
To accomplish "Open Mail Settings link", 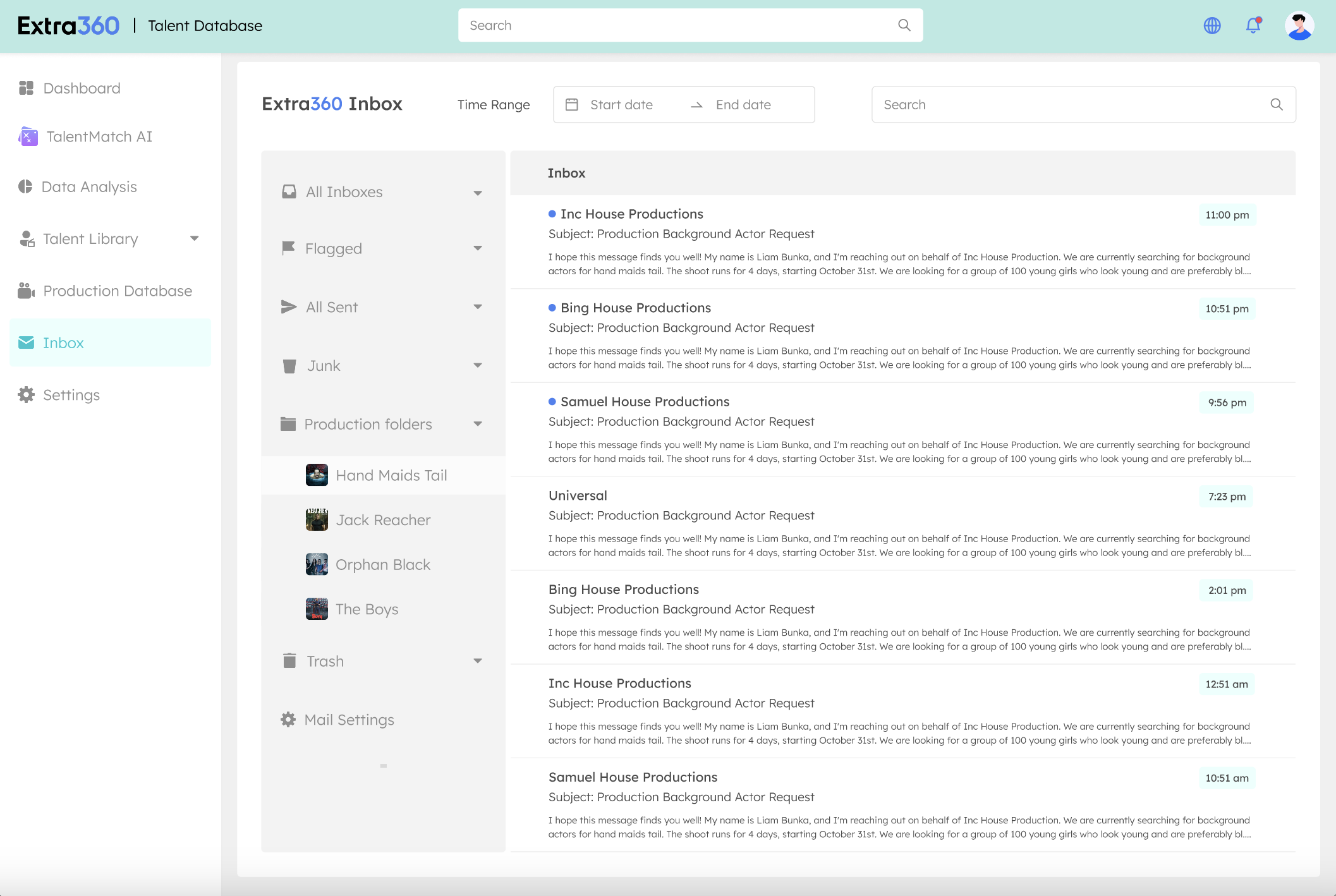I will coord(349,720).
